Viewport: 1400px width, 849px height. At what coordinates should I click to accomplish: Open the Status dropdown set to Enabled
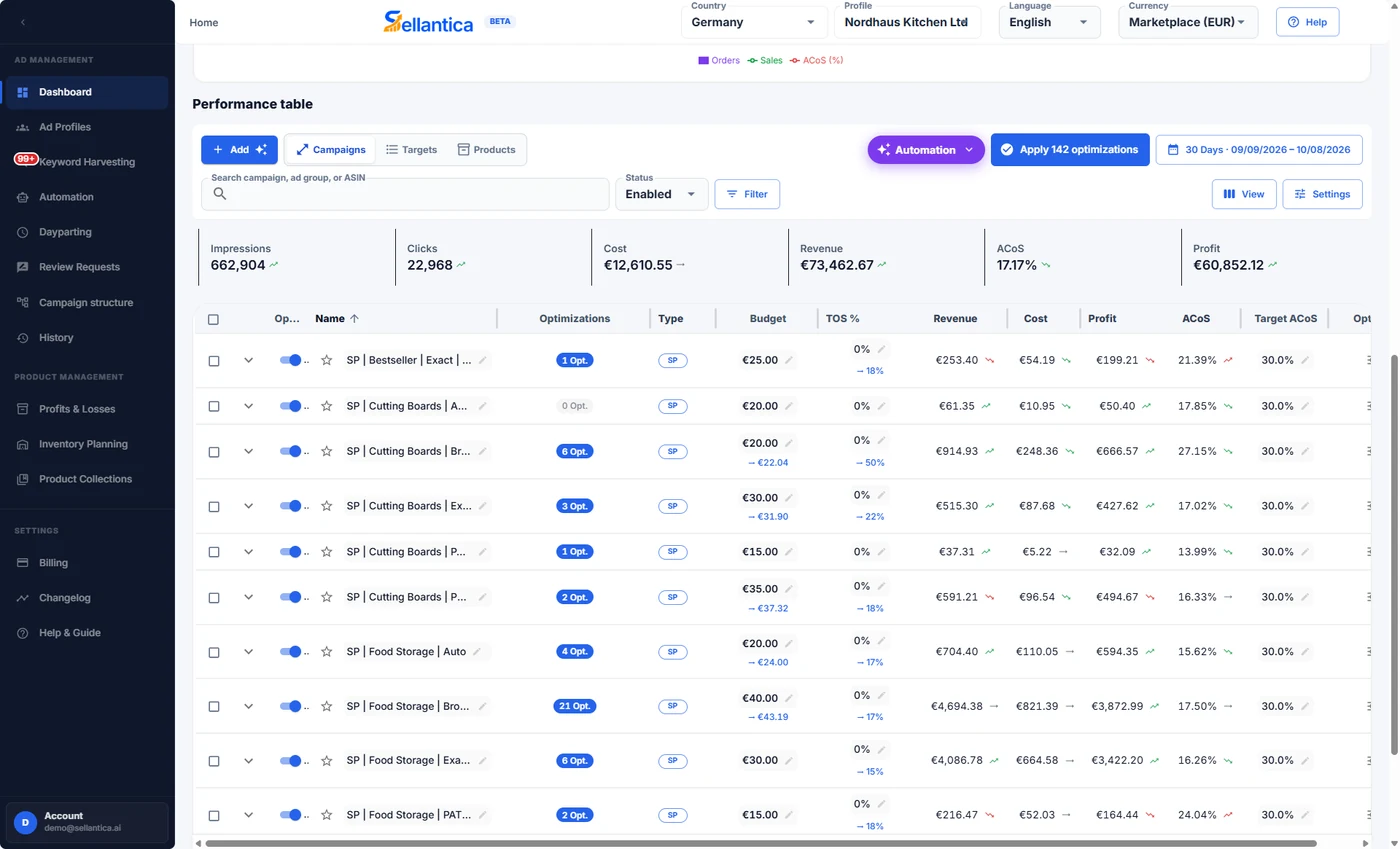(662, 194)
